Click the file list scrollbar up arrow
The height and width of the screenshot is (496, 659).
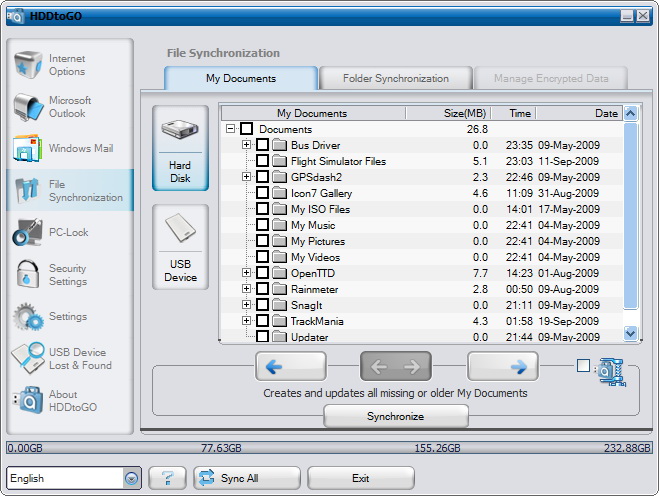630,113
